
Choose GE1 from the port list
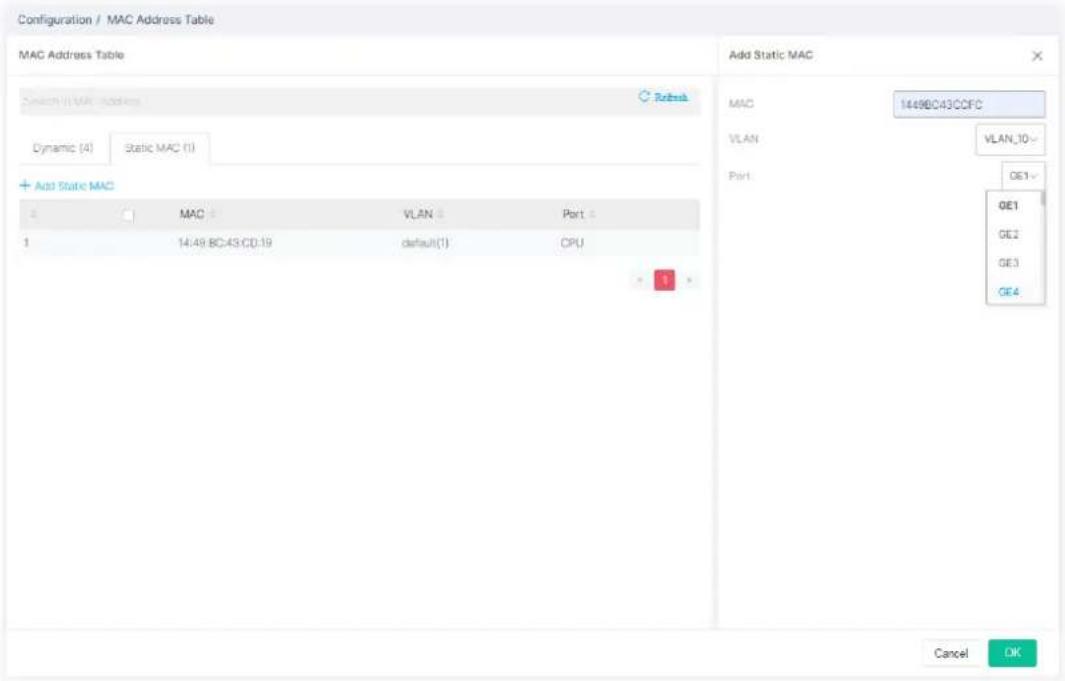1009,205
